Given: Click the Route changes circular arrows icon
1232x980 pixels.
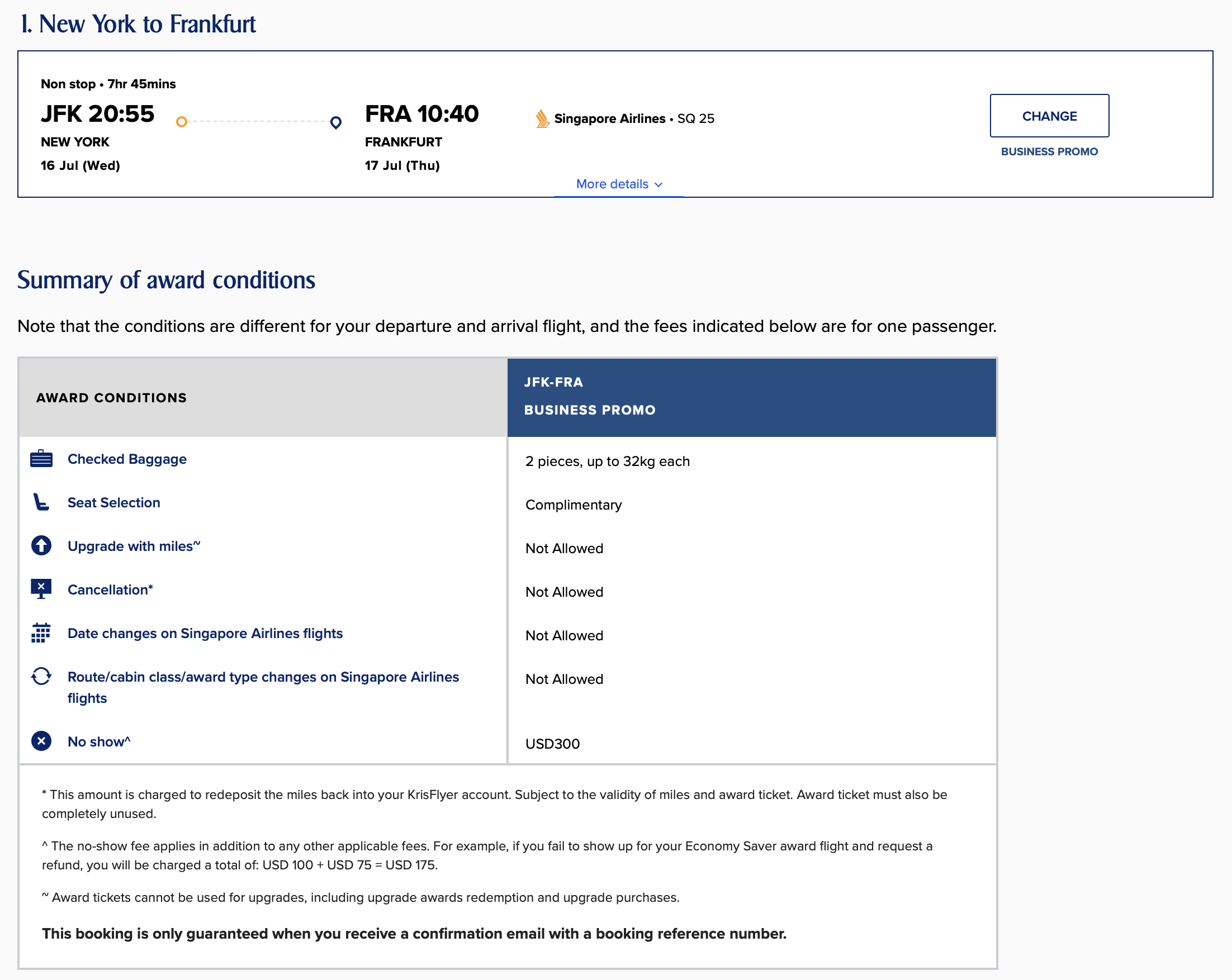Looking at the screenshot, I should [x=41, y=676].
